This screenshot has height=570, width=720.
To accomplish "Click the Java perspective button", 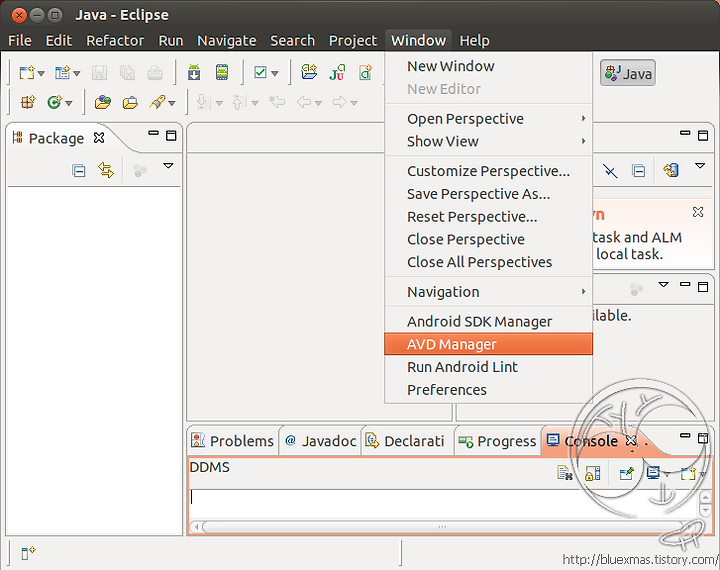I will click(628, 73).
